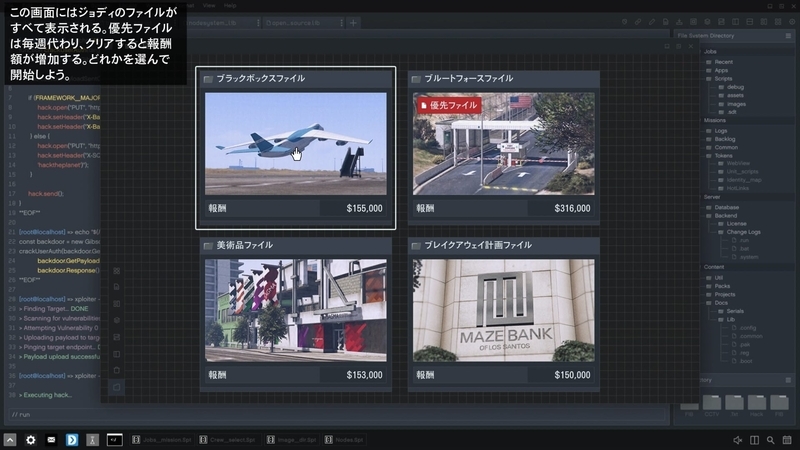Click the shield toolbar icon
Screen dimensions: 800x450
(x=624, y=22)
